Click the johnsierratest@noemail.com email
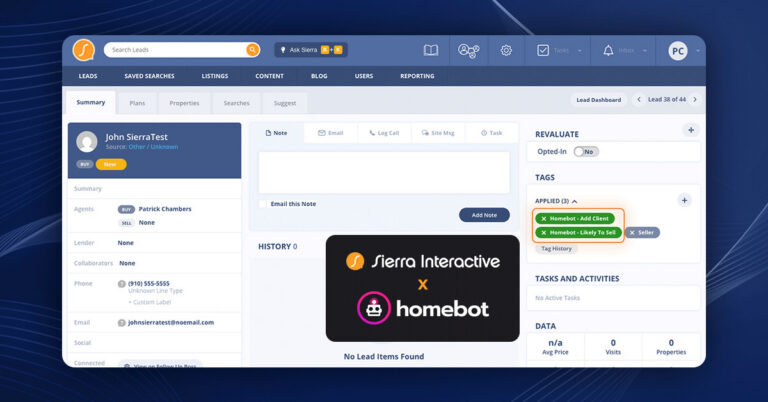 [x=171, y=323]
